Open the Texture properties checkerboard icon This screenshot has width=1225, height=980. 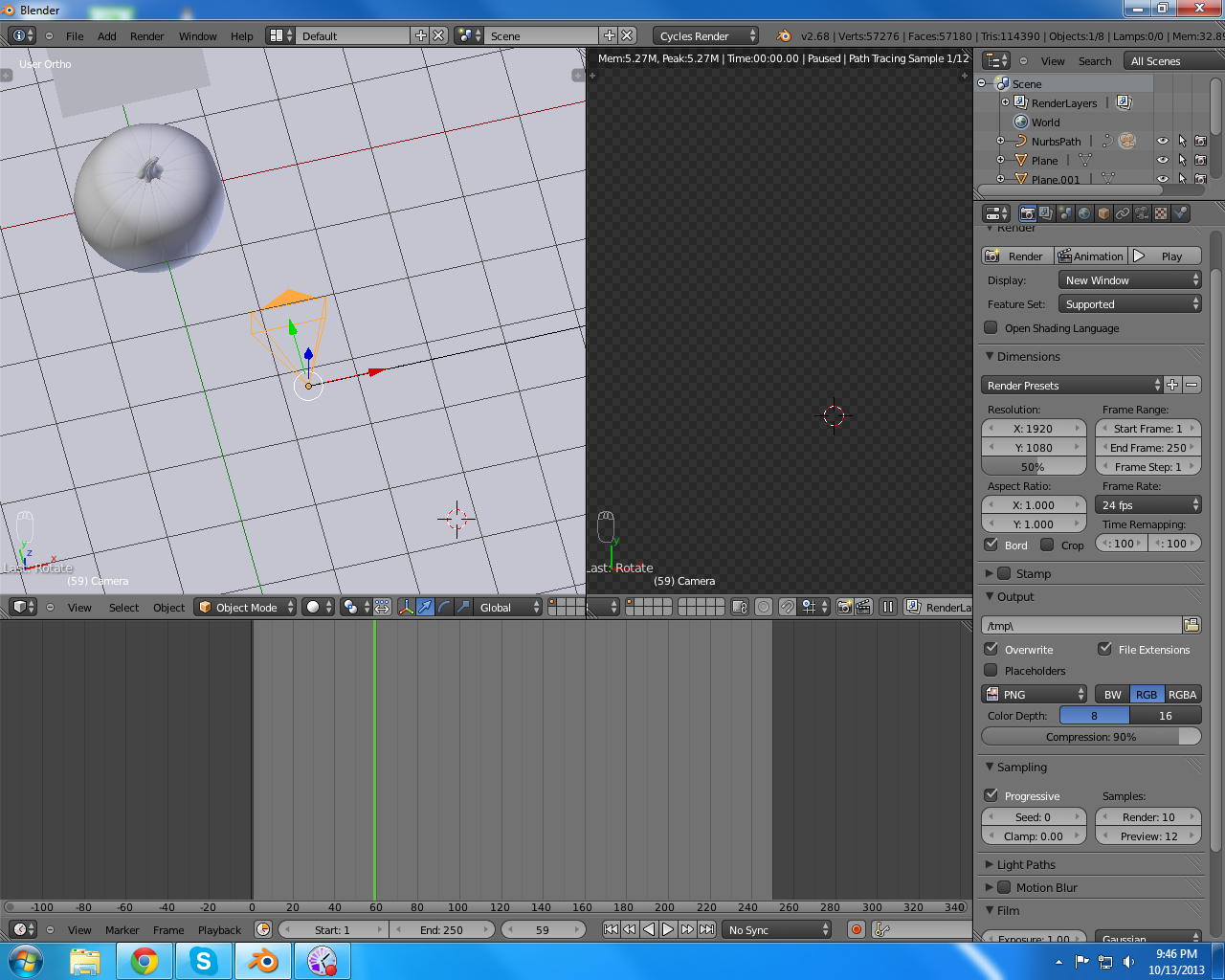pos(1161,213)
